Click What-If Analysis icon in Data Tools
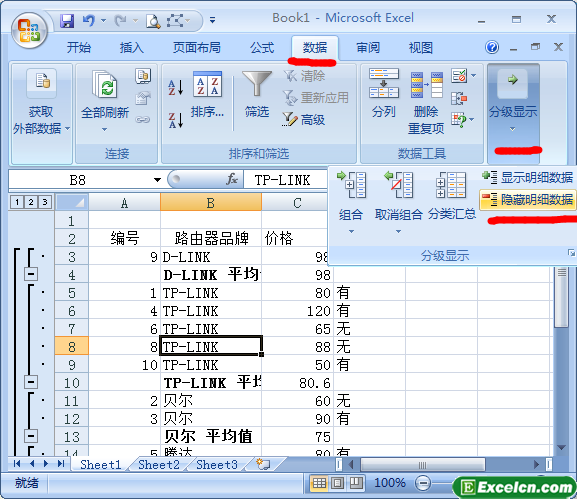Screen dimensions: 577x499 click(x=459, y=120)
